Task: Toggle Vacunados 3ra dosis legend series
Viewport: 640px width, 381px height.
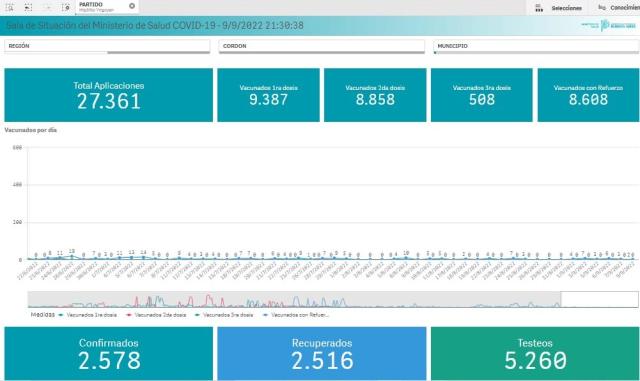Action: (228, 315)
